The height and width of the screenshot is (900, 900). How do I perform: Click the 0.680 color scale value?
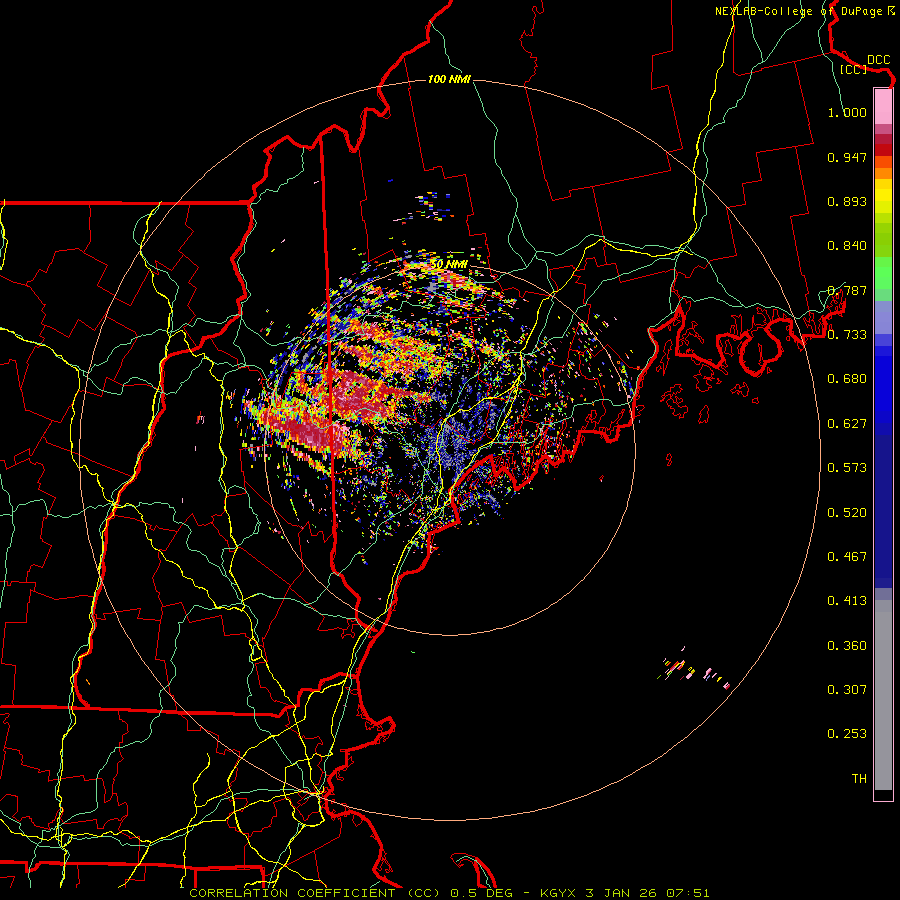tap(847, 379)
